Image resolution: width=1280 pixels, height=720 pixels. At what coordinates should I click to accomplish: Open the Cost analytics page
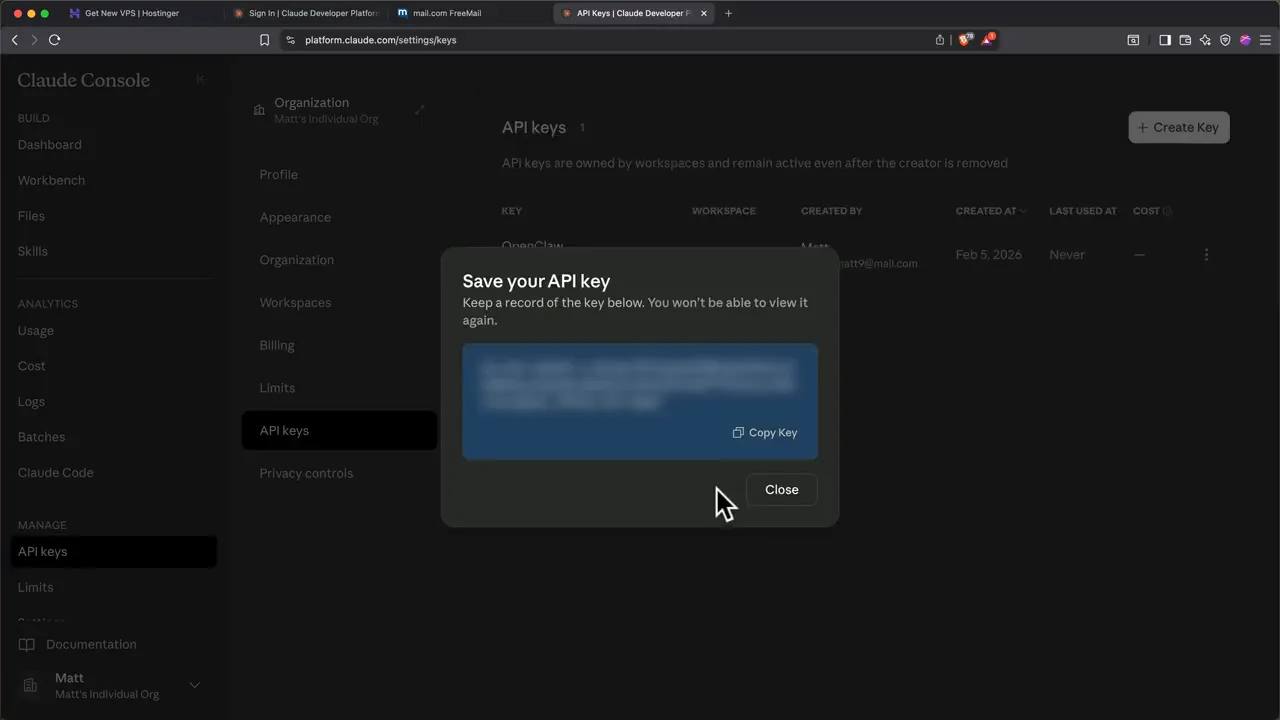[x=32, y=366]
